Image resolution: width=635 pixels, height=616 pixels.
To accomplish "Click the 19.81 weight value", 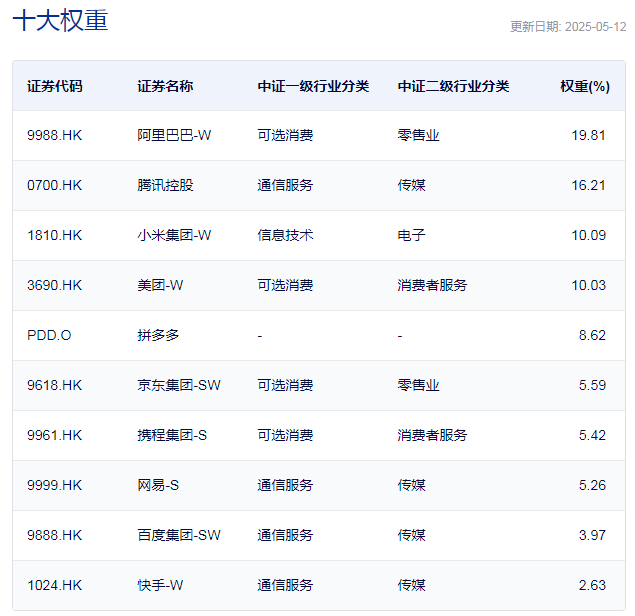I will [591, 135].
